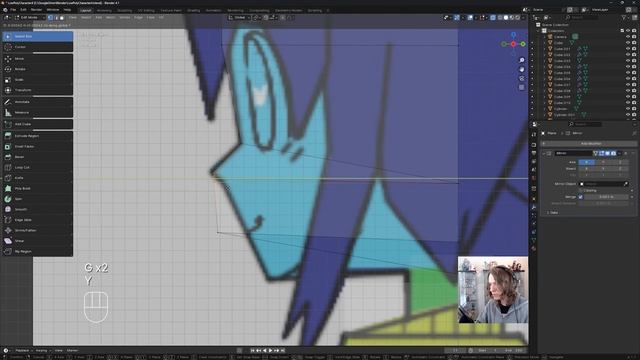
Task: Toggle the Clipping checkbox in Mirror modifier
Action: (580, 190)
